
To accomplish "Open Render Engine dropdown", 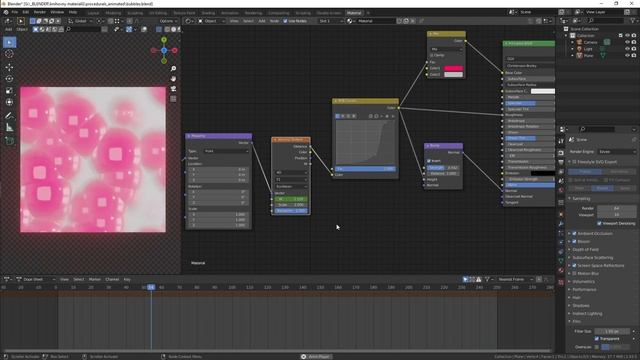I will pyautogui.click(x=616, y=151).
